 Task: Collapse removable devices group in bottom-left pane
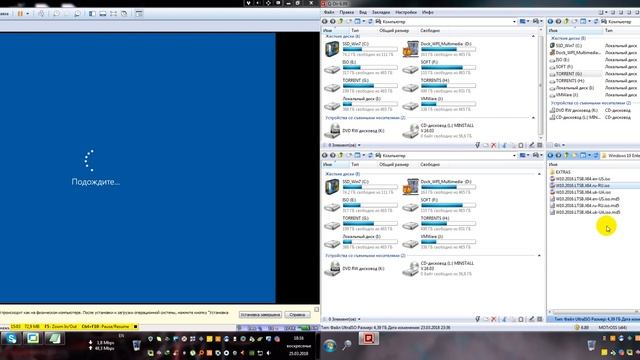click(x=539, y=256)
